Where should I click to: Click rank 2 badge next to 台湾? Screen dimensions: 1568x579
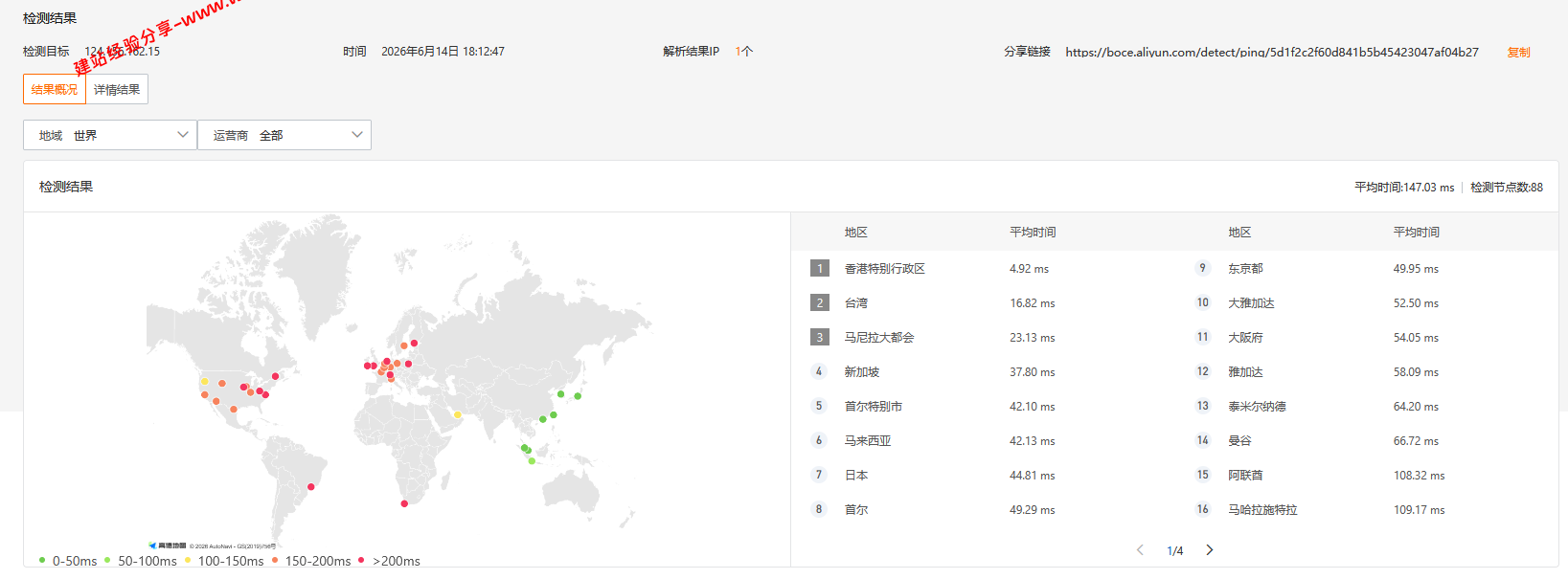click(819, 302)
